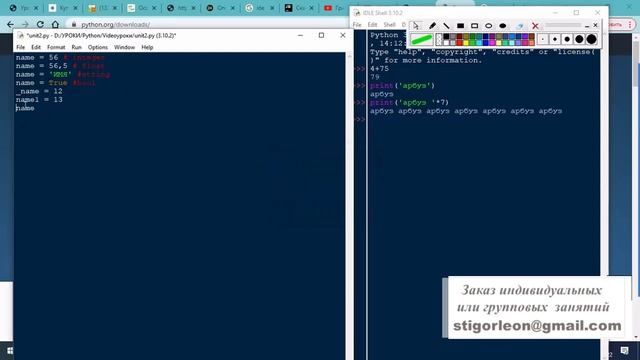
Task: Open File menu in IDLE Shell window
Action: click(357, 25)
